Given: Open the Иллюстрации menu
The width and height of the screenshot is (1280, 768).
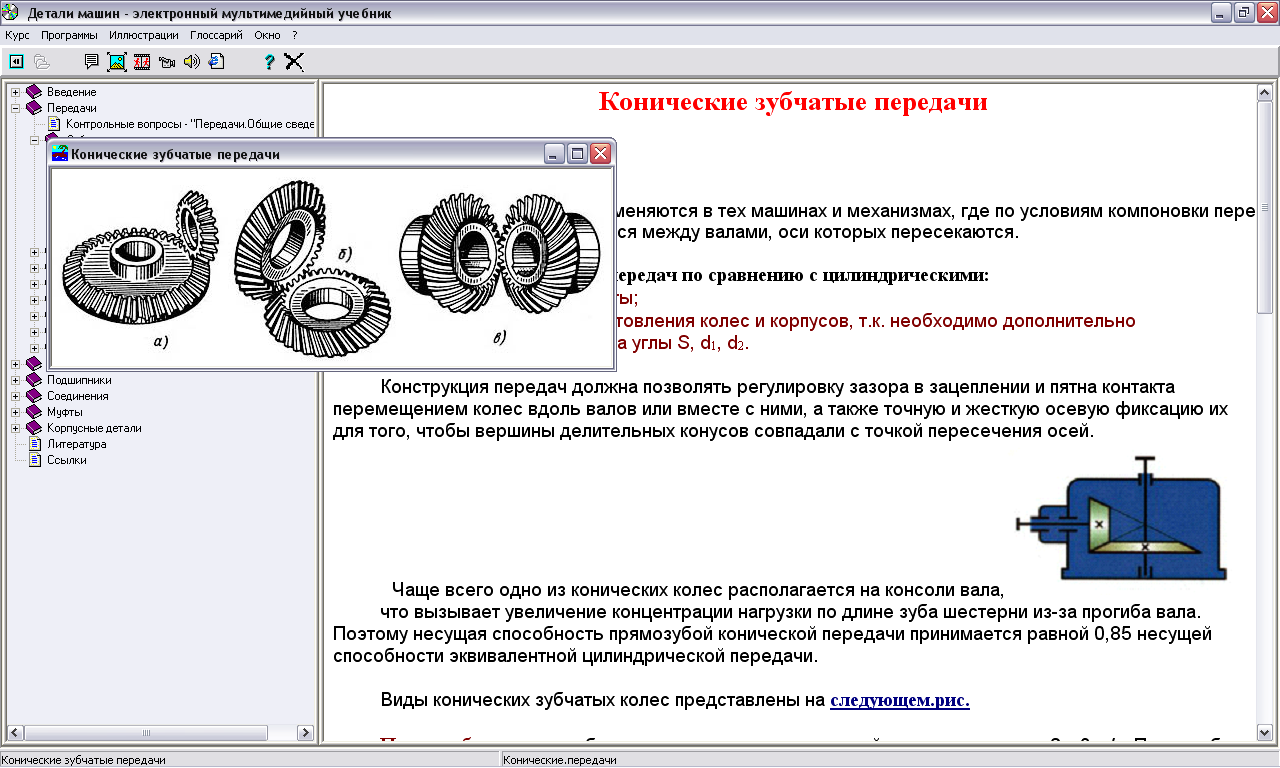Looking at the screenshot, I should click(x=144, y=35).
